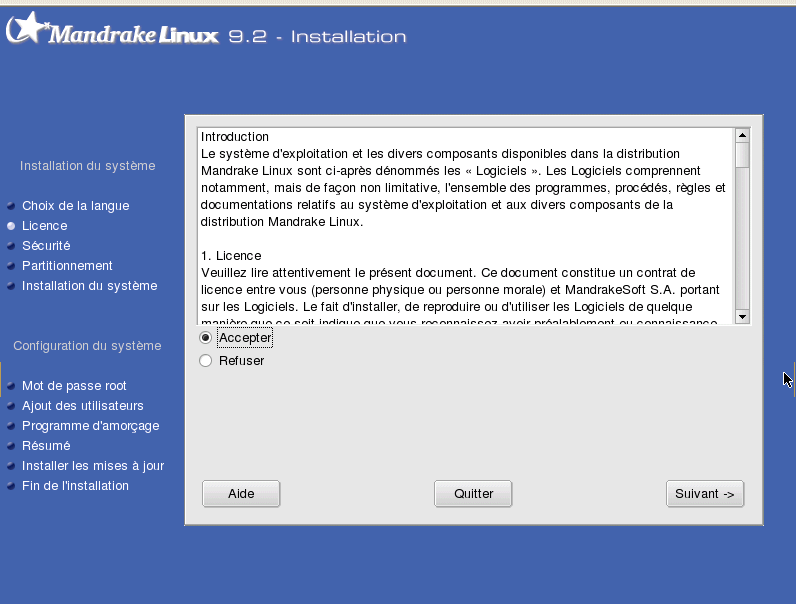
Task: Click the scroll down arrow of license text
Action: tap(742, 317)
